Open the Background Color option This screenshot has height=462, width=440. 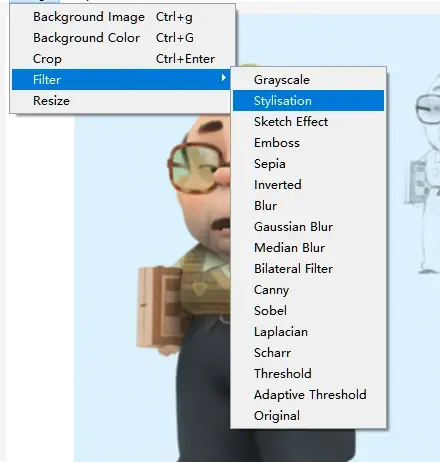point(123,38)
